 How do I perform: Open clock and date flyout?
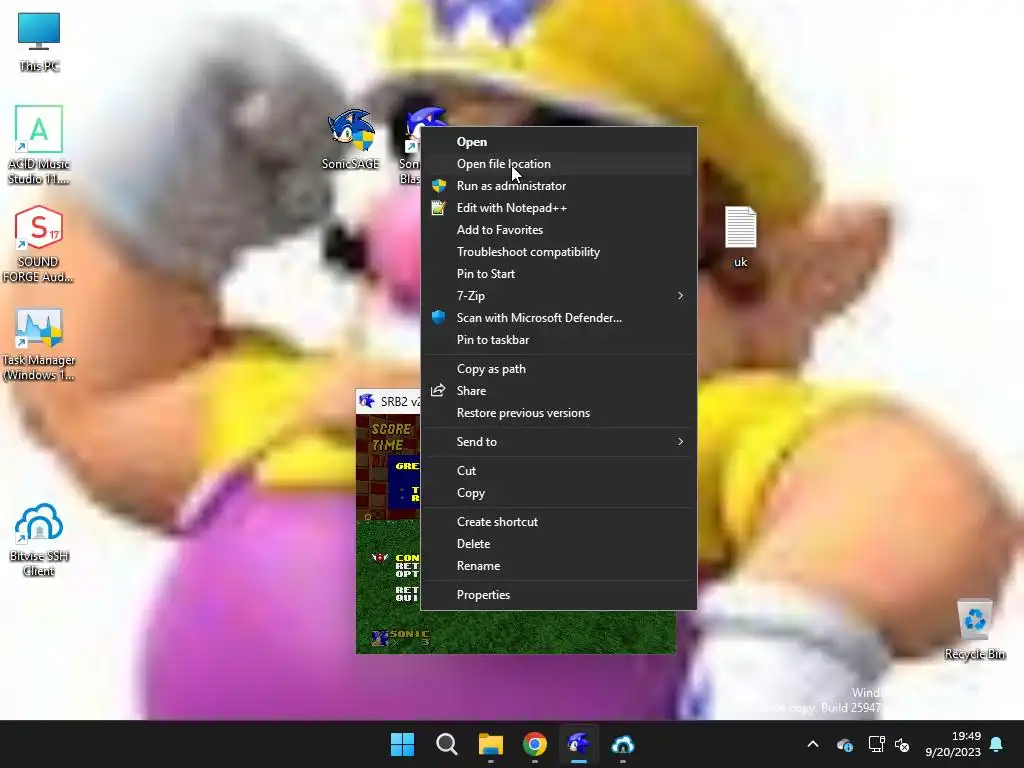click(x=953, y=744)
